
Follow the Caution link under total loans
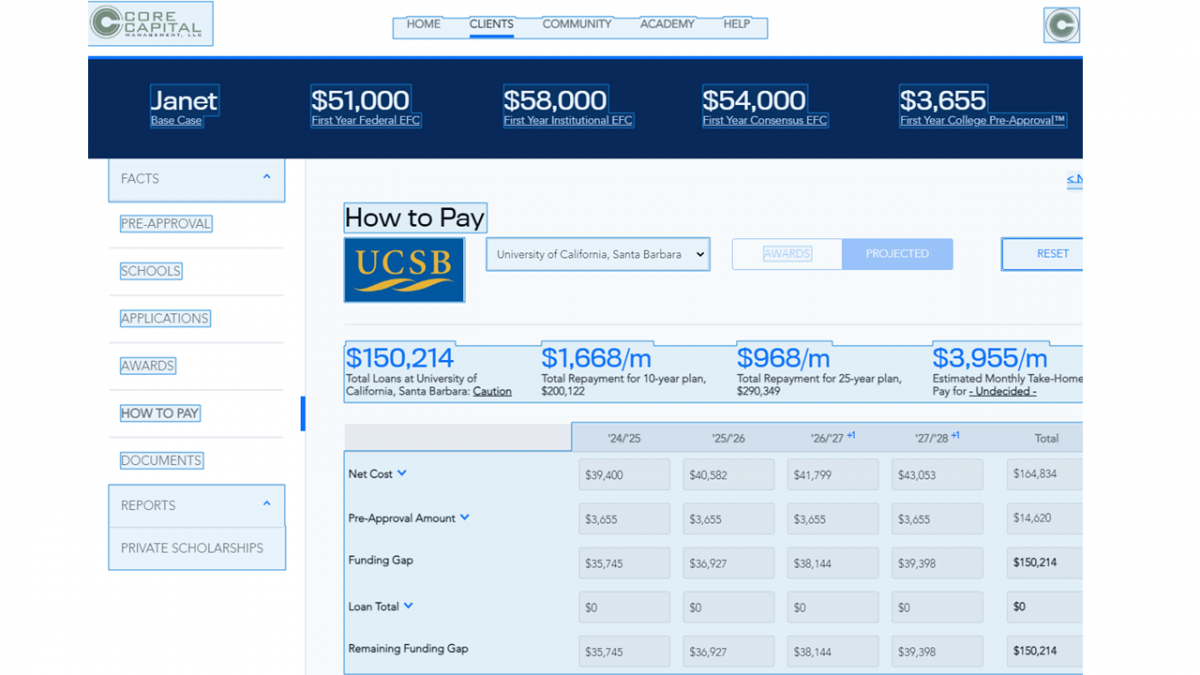click(x=492, y=392)
